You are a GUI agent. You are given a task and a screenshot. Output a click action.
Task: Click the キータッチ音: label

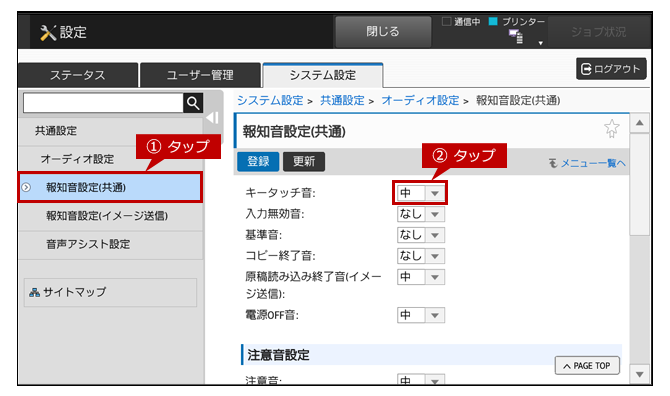pos(280,193)
